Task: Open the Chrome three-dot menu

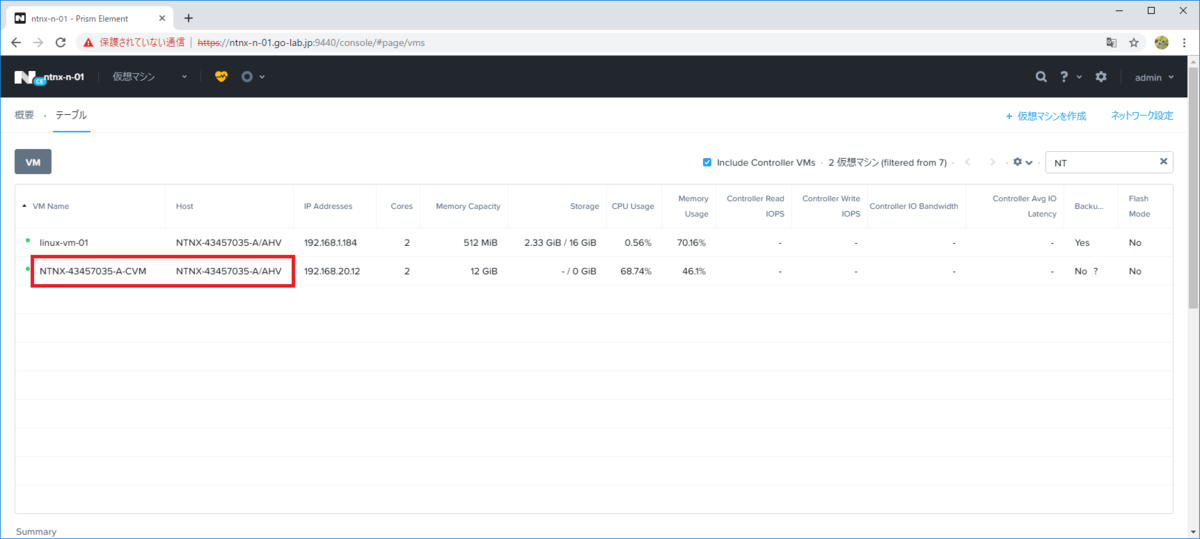Action: click(1184, 43)
